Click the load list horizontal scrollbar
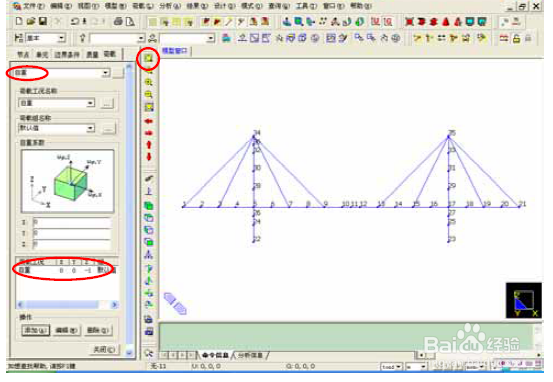553x382 pixels. coord(67,304)
